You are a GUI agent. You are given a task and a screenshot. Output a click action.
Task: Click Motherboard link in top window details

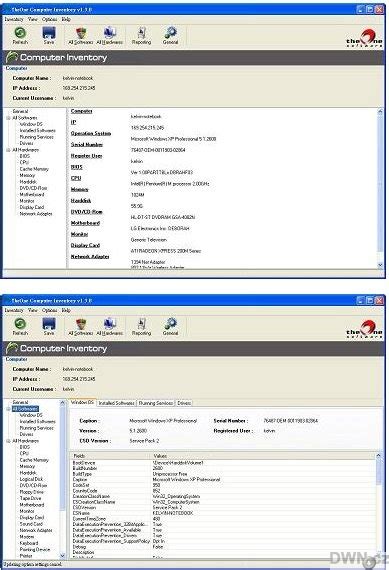click(x=85, y=223)
